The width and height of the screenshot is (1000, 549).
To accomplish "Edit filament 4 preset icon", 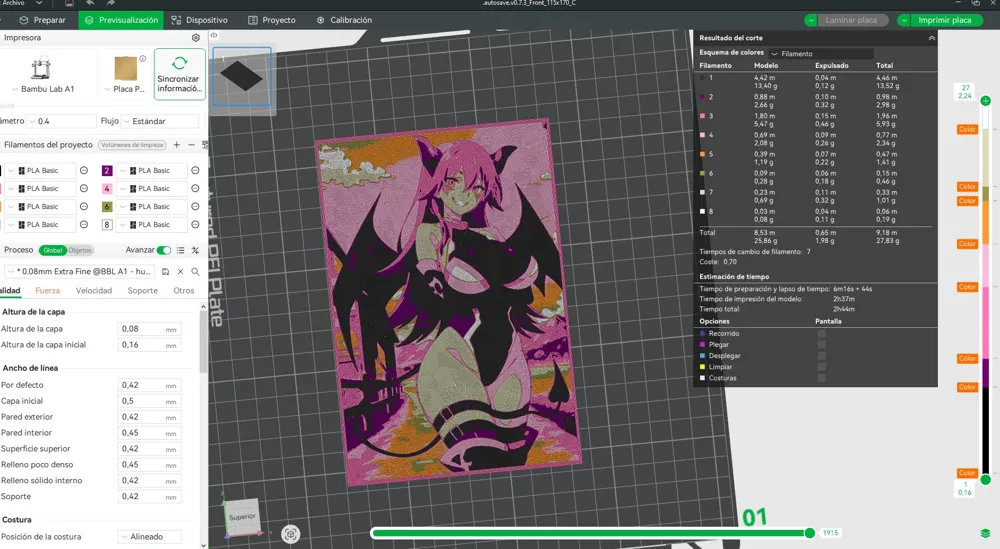I will click(195, 188).
